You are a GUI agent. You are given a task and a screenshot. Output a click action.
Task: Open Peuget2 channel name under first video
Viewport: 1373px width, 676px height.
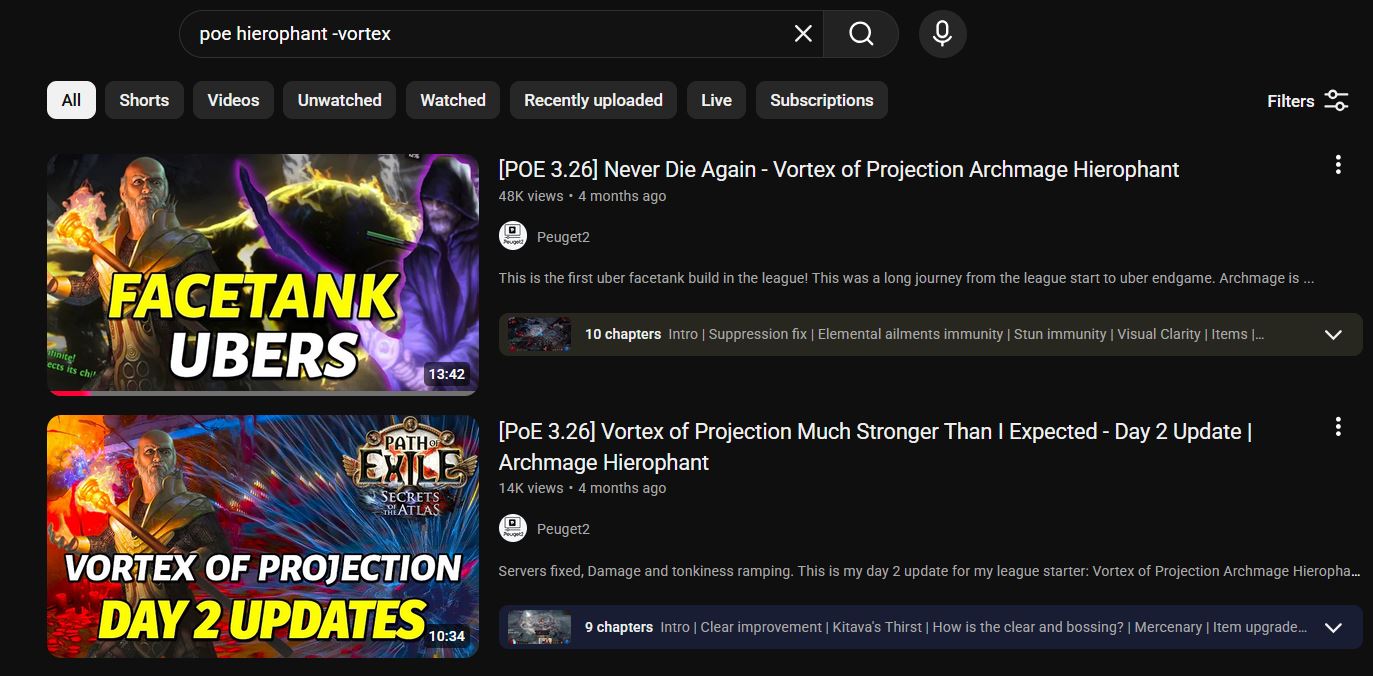pos(563,237)
